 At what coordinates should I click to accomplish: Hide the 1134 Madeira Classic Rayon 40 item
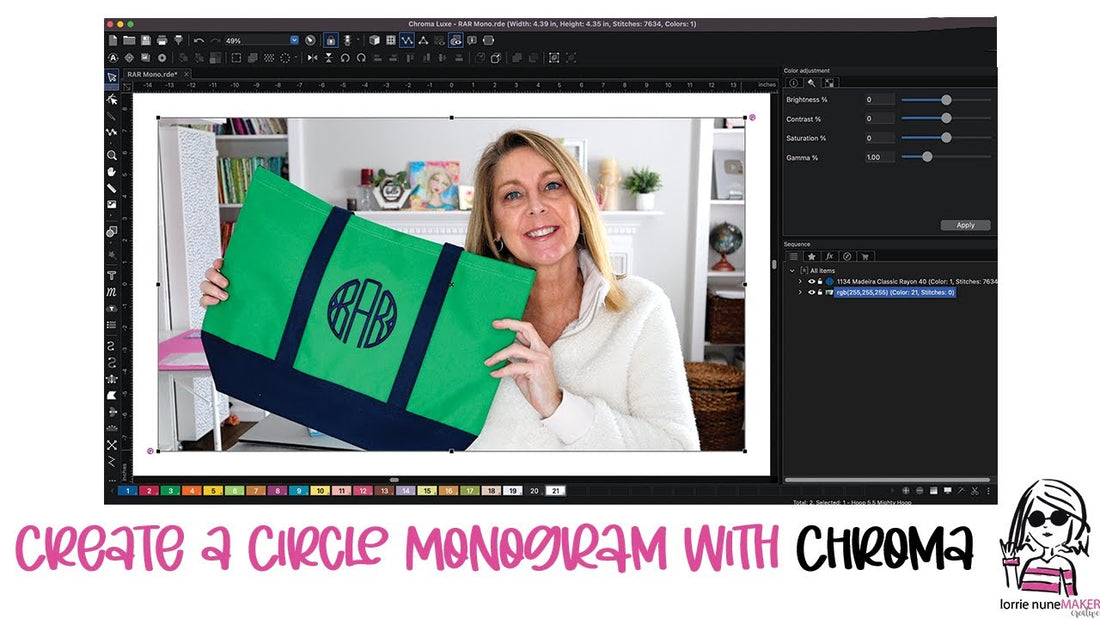pyautogui.click(x=812, y=281)
